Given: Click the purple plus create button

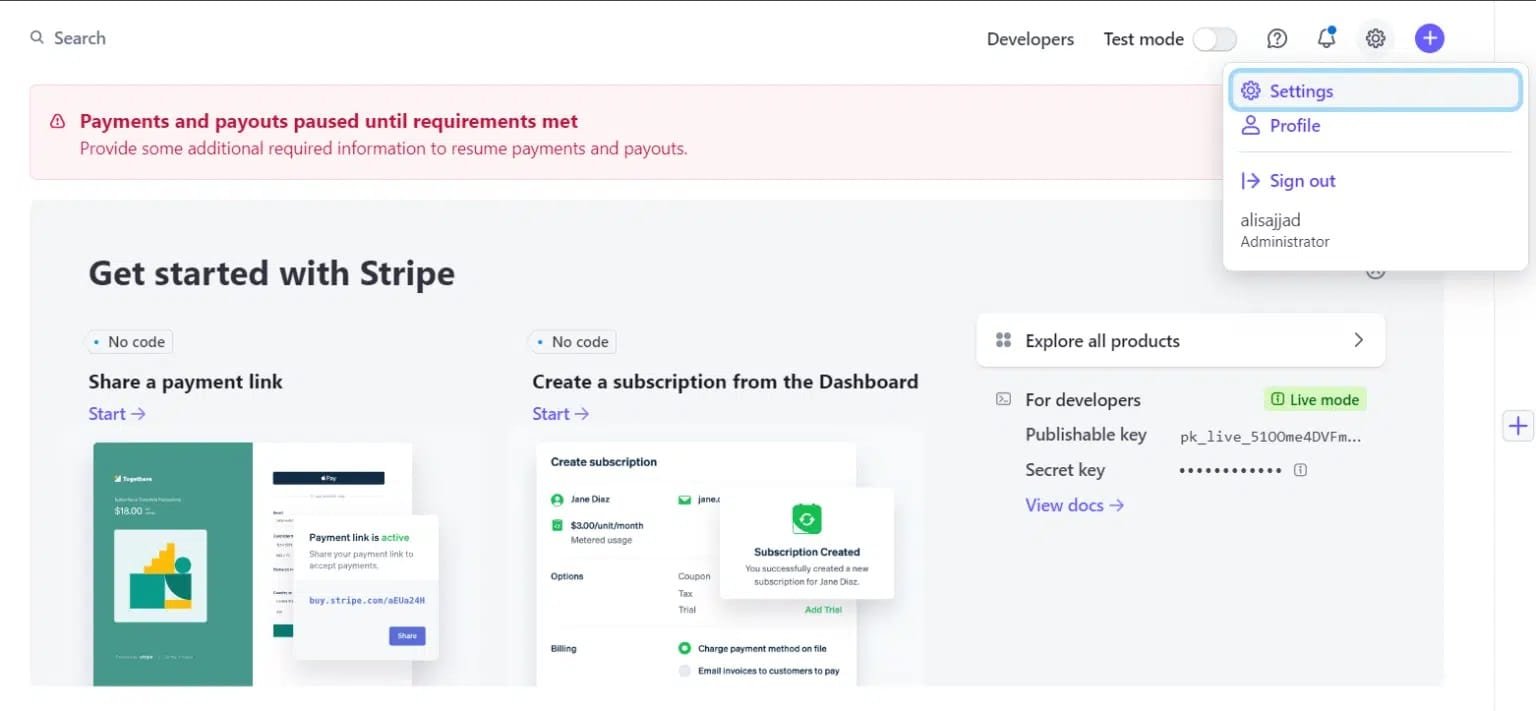Looking at the screenshot, I should pyautogui.click(x=1430, y=39).
